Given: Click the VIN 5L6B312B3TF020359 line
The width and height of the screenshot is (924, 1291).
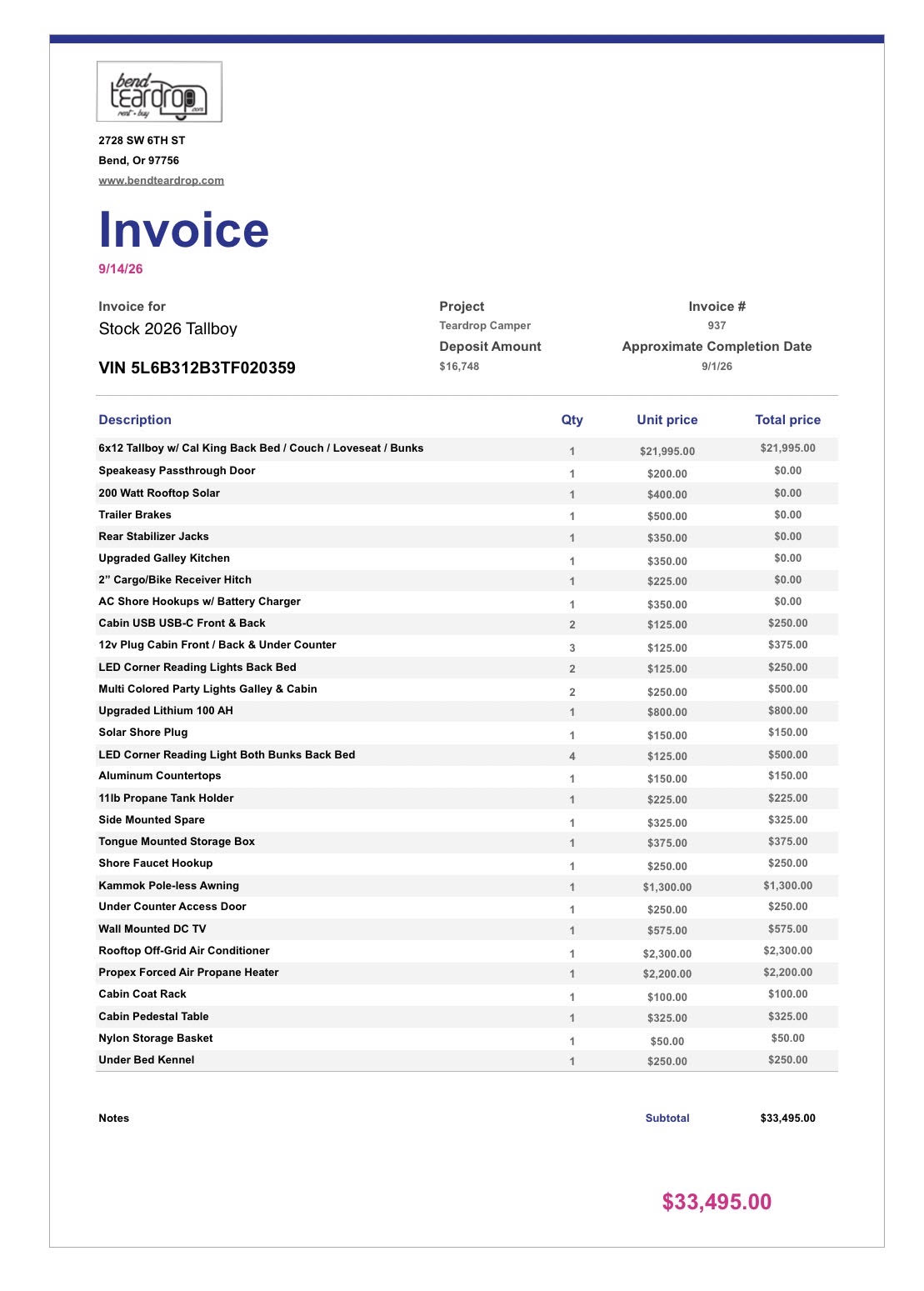Looking at the screenshot, I should pos(197,368).
